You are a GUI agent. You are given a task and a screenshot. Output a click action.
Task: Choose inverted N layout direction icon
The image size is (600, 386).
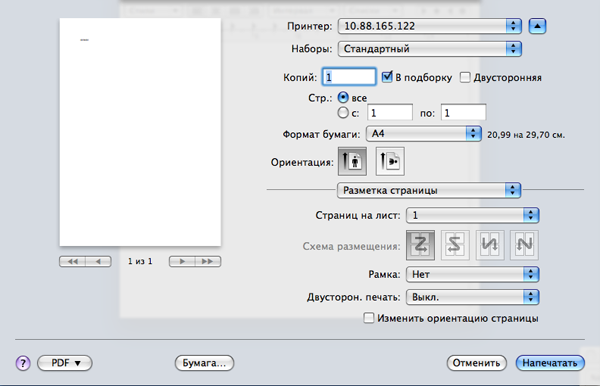pos(490,245)
